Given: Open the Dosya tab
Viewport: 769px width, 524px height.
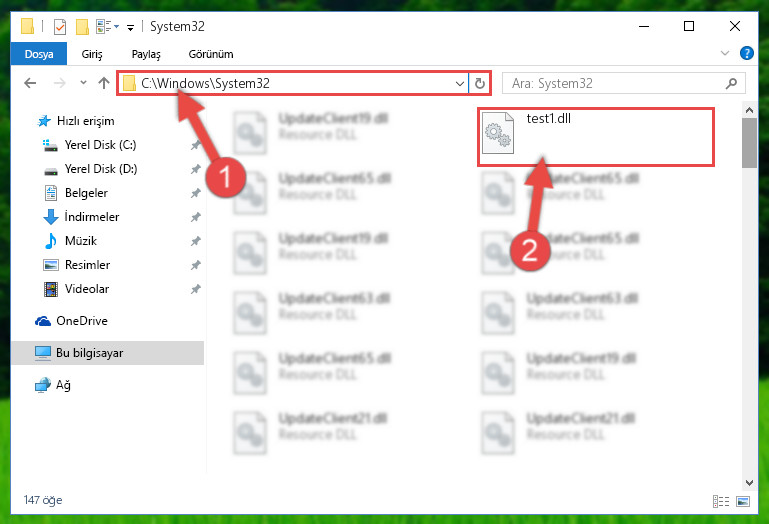Looking at the screenshot, I should point(39,54).
